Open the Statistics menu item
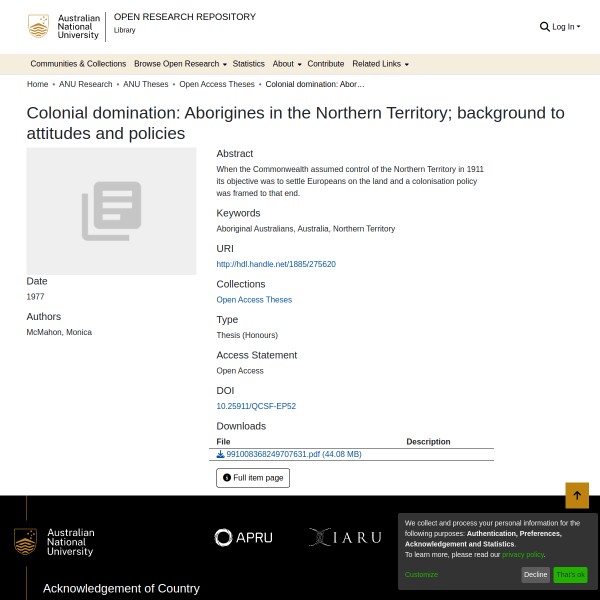600x600 pixels. click(x=248, y=64)
